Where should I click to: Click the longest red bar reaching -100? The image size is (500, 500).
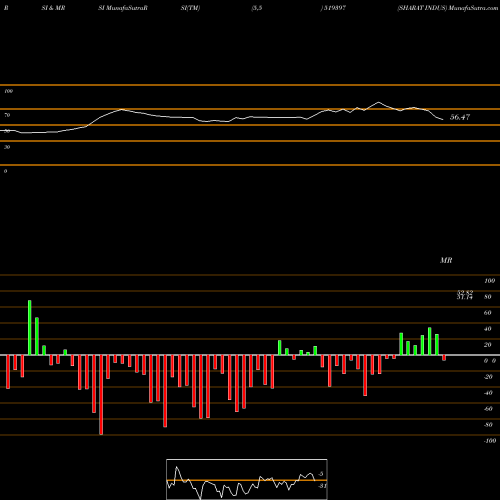(101, 395)
